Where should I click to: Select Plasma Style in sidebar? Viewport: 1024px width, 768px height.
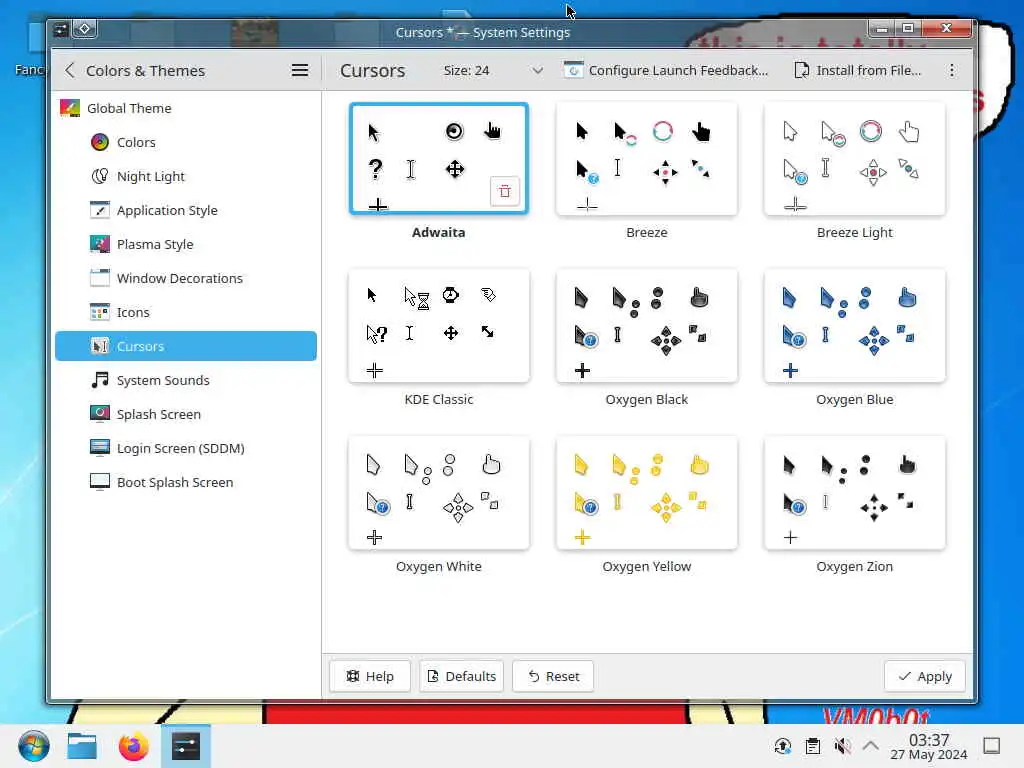click(186, 244)
